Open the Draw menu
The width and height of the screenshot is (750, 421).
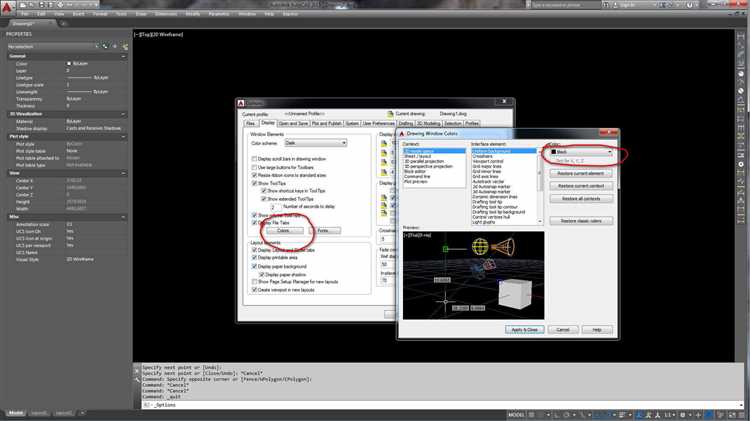(x=141, y=14)
